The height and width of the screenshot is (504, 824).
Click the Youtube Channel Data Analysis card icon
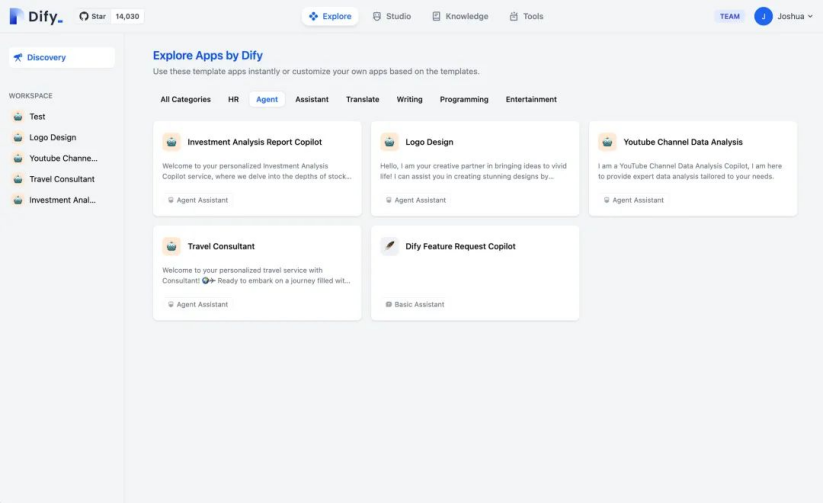[607, 142]
